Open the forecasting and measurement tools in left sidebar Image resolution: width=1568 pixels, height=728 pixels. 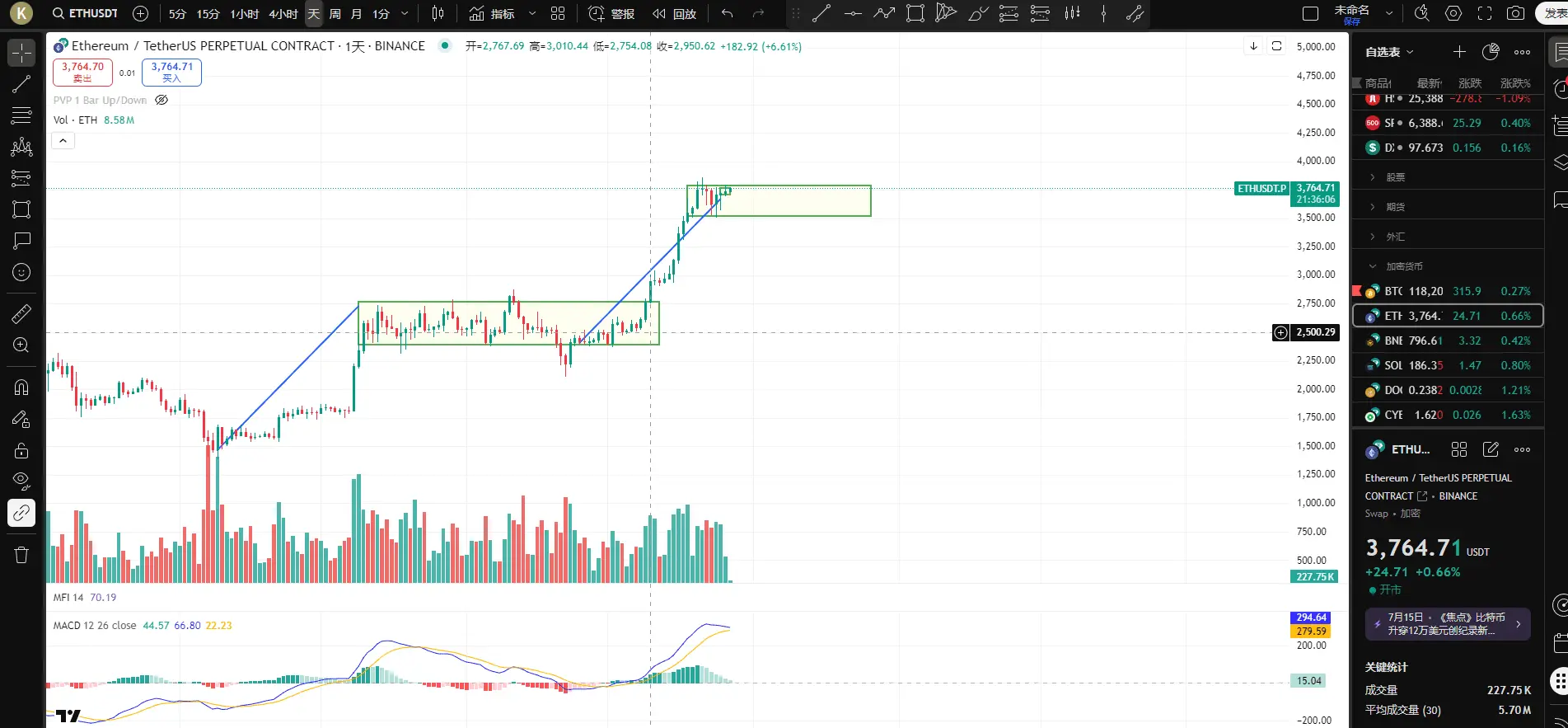click(21, 178)
